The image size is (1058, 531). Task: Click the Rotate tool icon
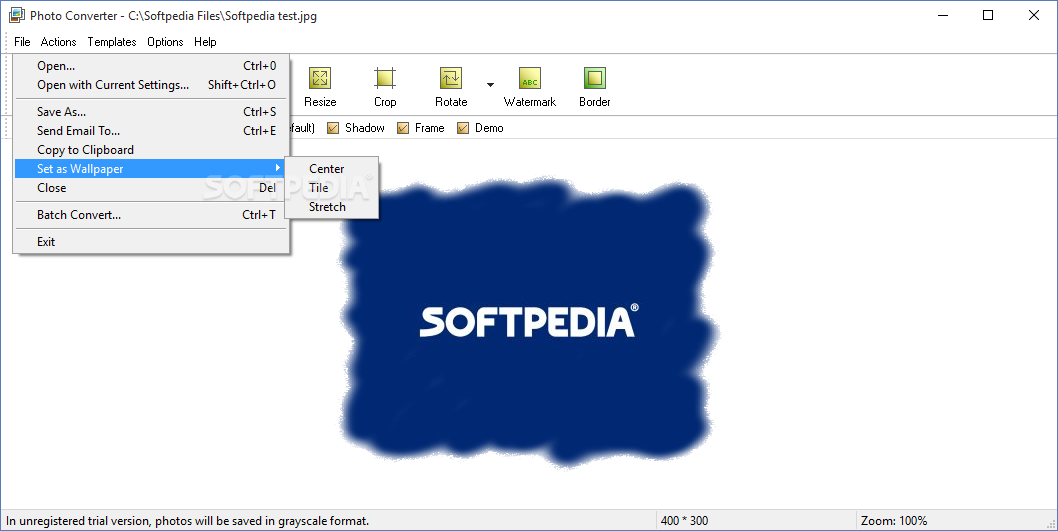(451, 78)
